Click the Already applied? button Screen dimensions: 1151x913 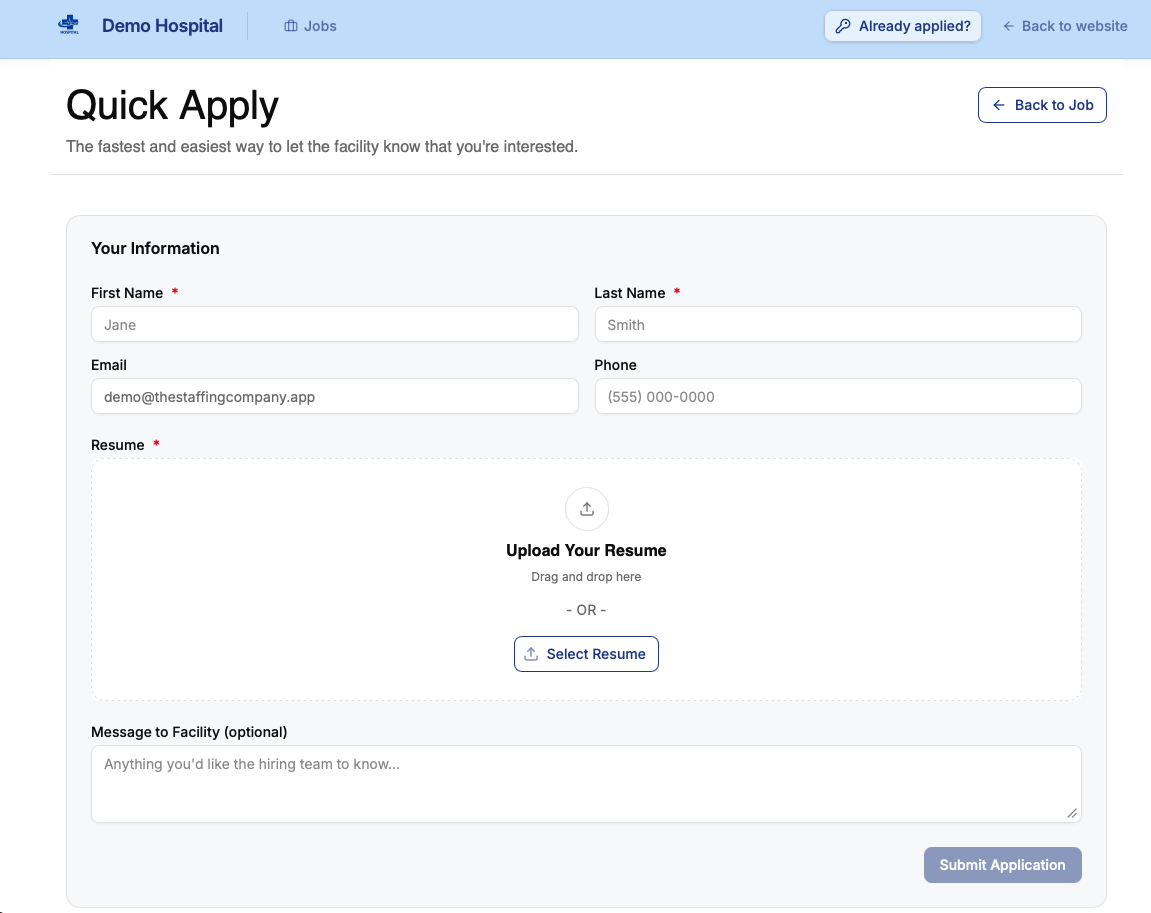pyautogui.click(x=903, y=26)
